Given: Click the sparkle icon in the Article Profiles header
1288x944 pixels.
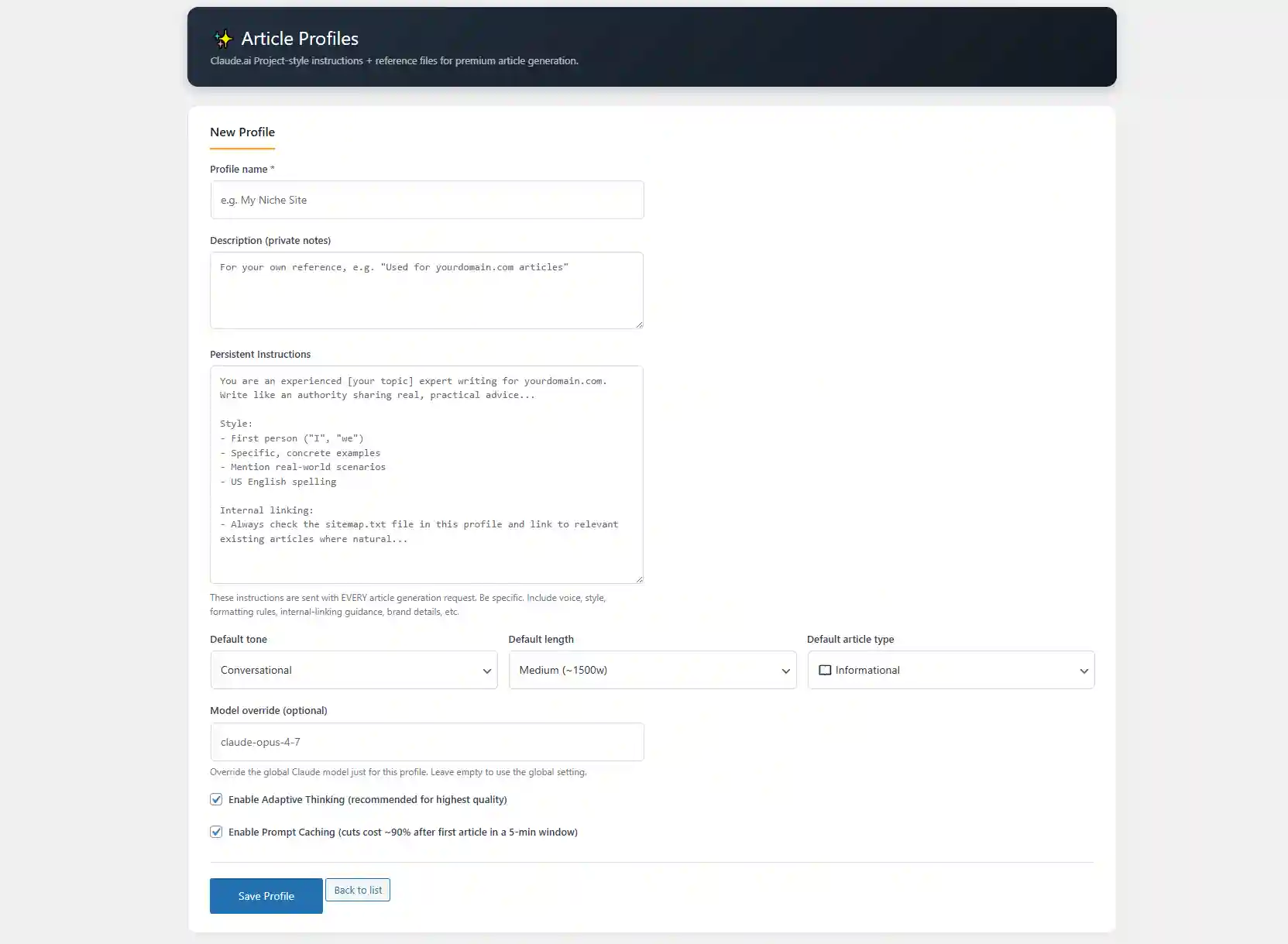Looking at the screenshot, I should point(222,37).
